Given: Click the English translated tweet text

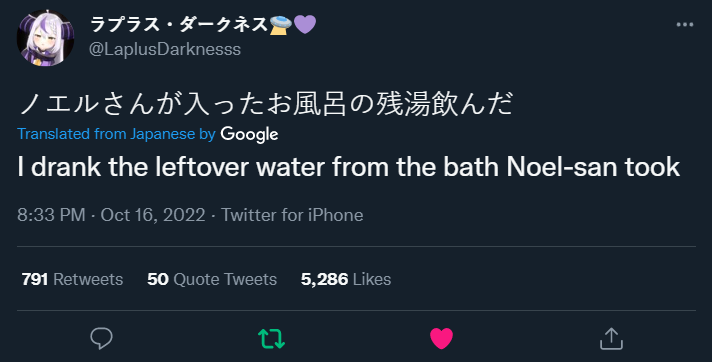Looking at the screenshot, I should tap(349, 167).
